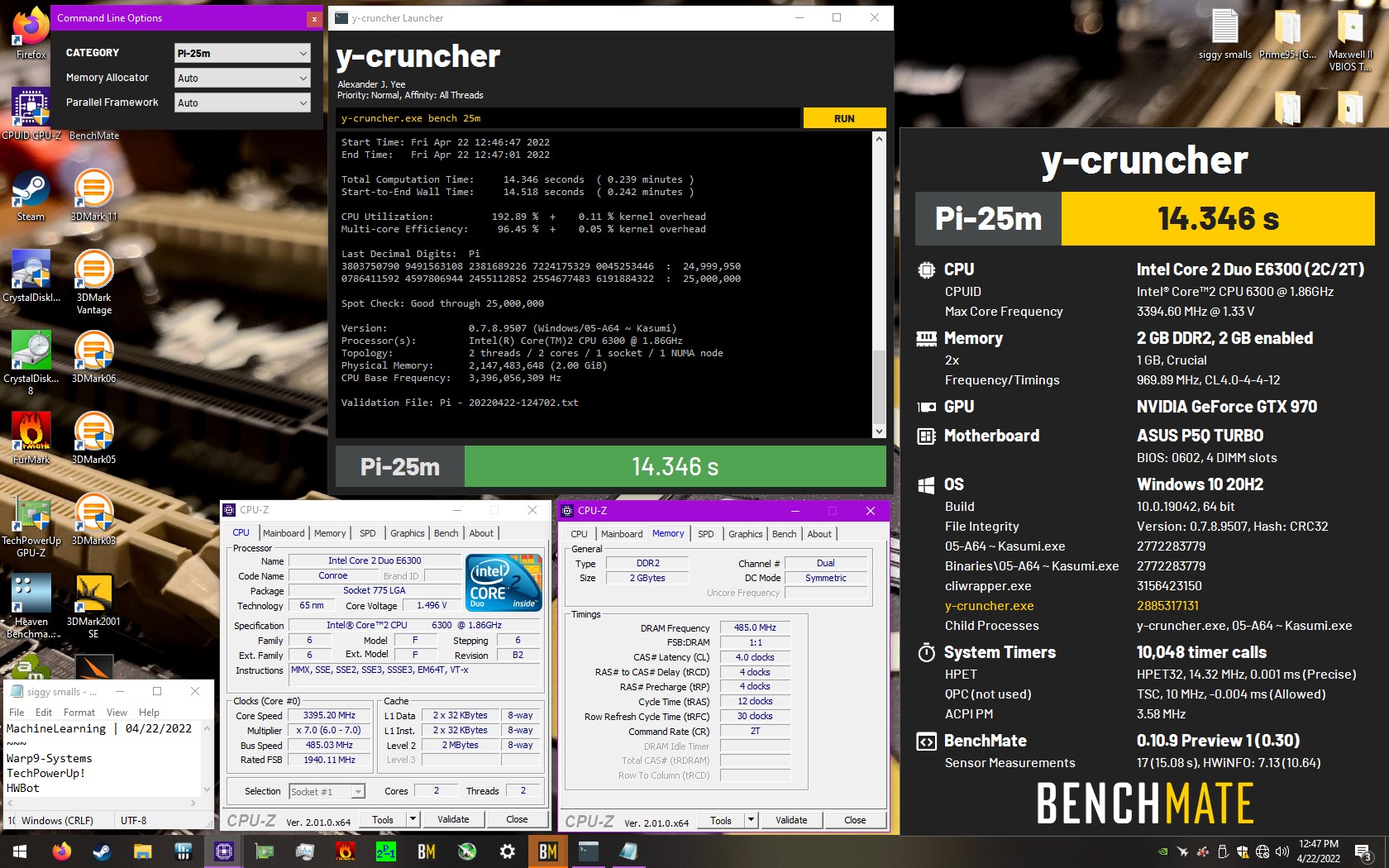Screen dimensions: 1389x868
Task: Expand the Memory Allocator dropdown
Action: (x=242, y=78)
